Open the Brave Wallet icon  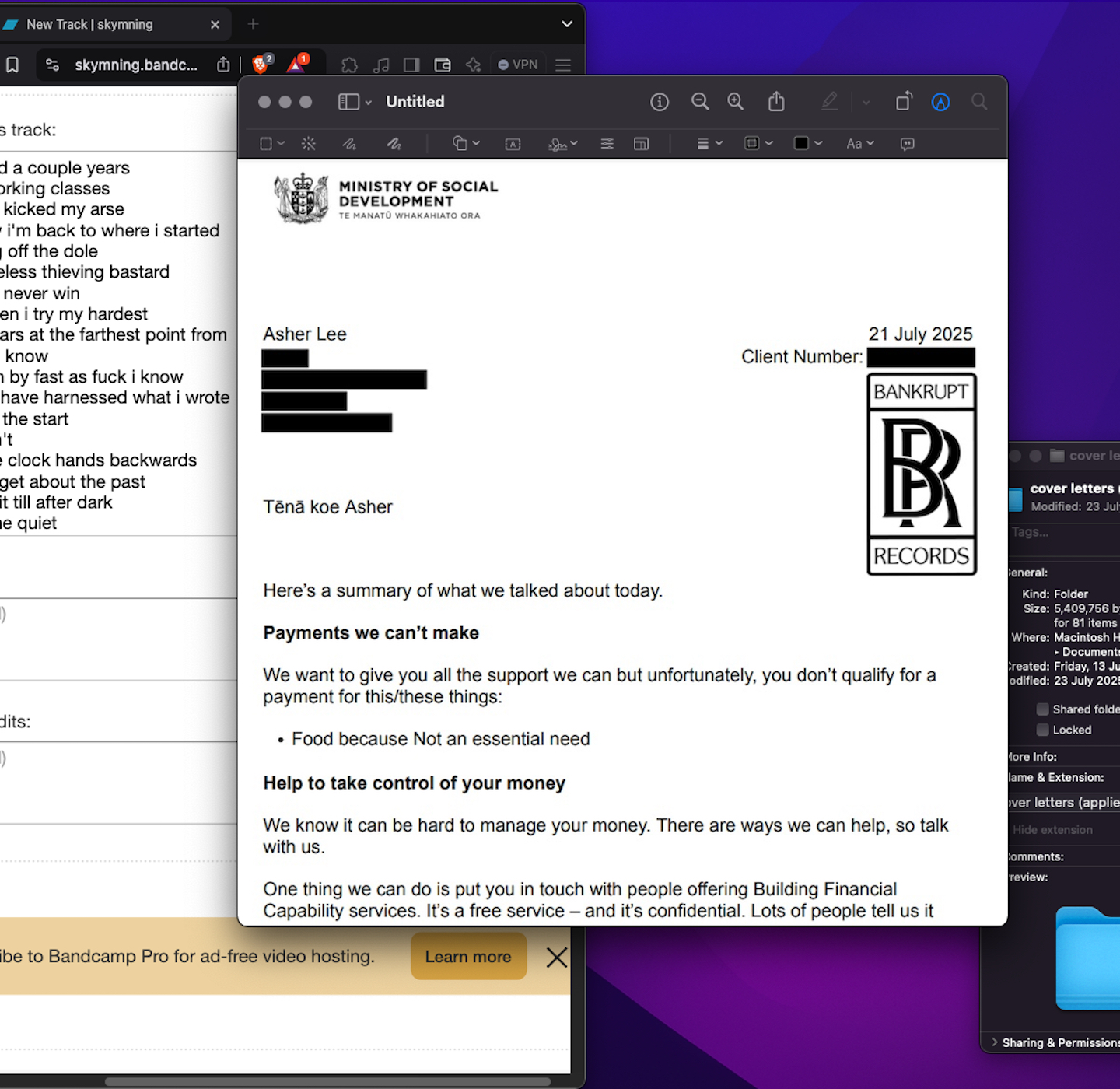click(x=443, y=65)
